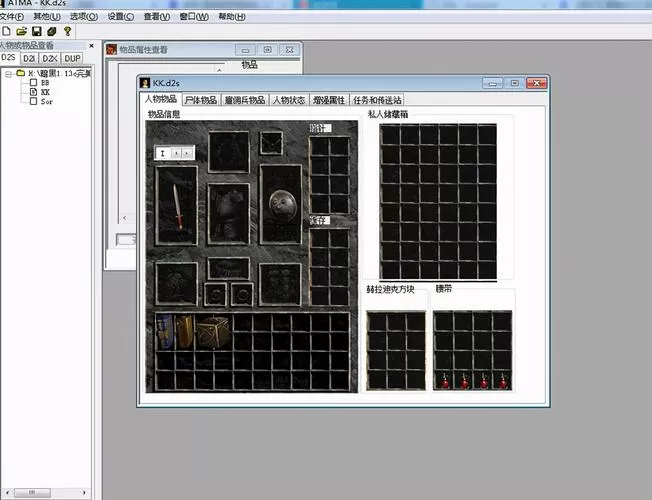652x500 pixels.
Task: Switch to the 尸体物品 tab
Action: (201, 100)
